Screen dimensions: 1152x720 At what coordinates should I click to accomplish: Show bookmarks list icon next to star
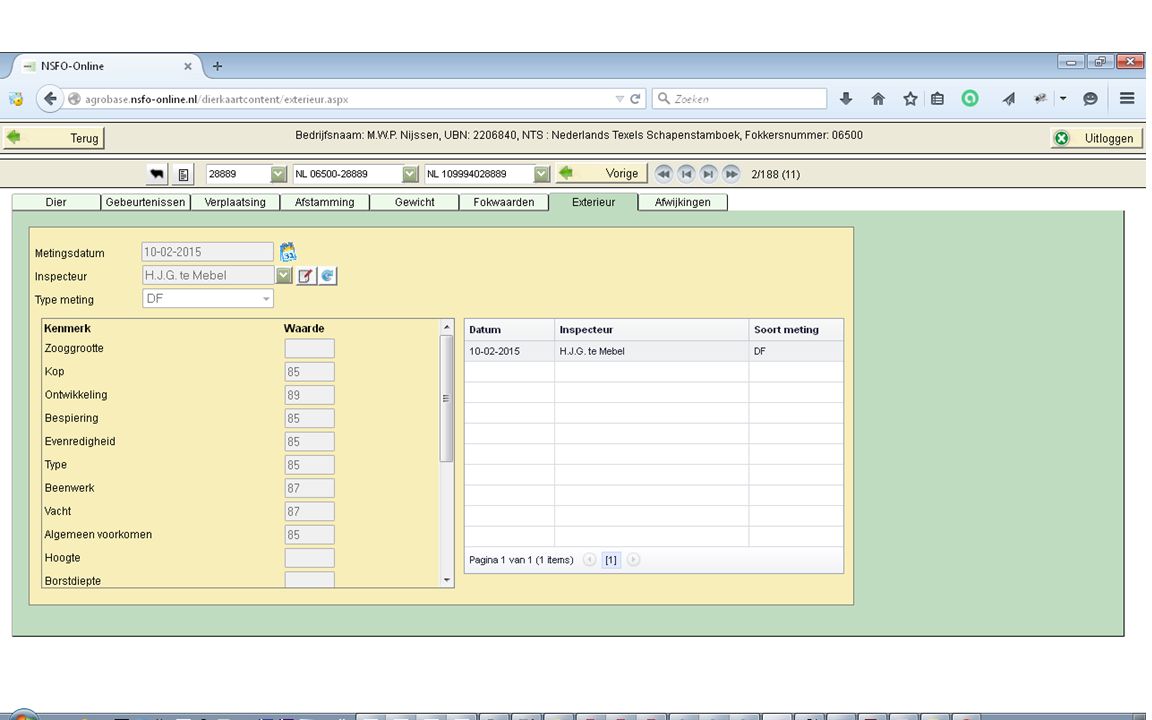pyautogui.click(x=937, y=98)
